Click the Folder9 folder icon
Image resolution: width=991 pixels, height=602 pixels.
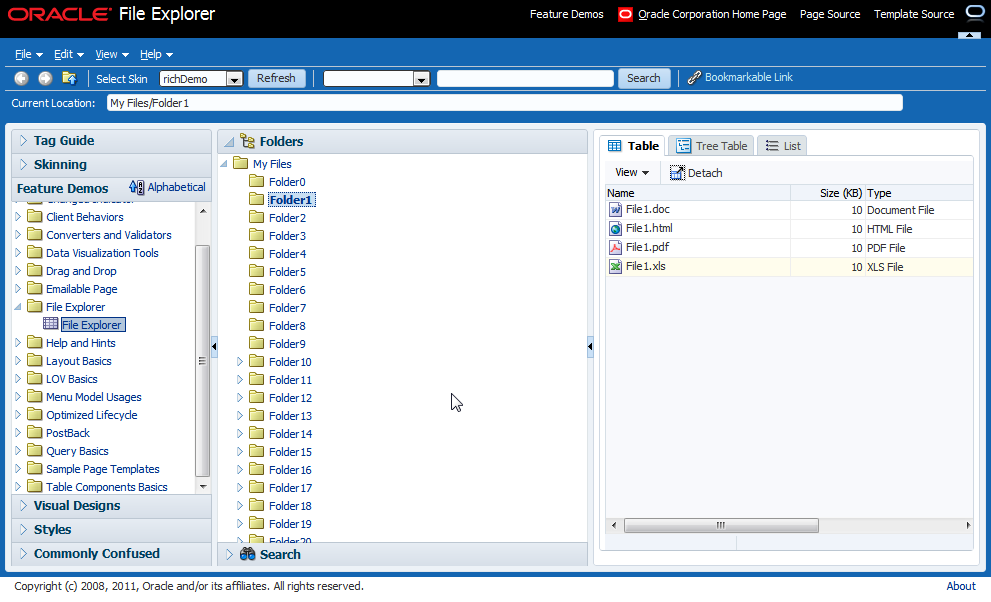point(257,343)
